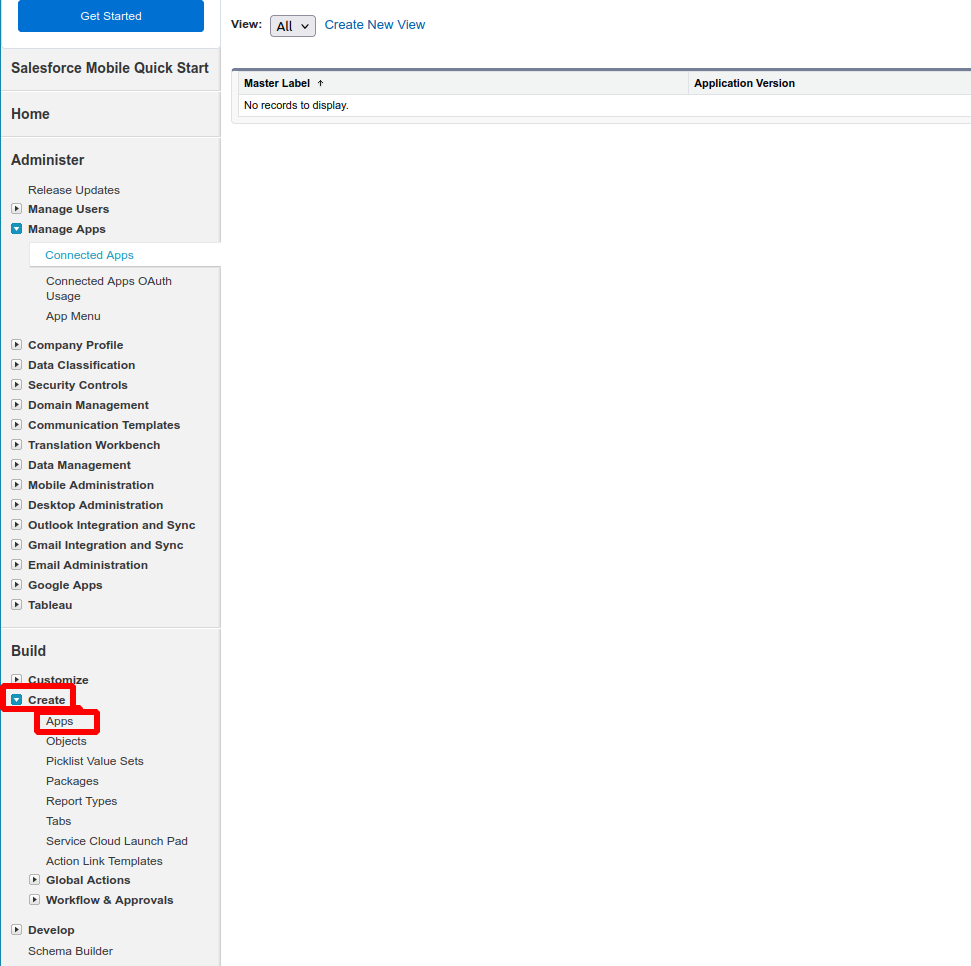Open Service Cloud Launch Pad
This screenshot has height=966, width=971.
[116, 841]
